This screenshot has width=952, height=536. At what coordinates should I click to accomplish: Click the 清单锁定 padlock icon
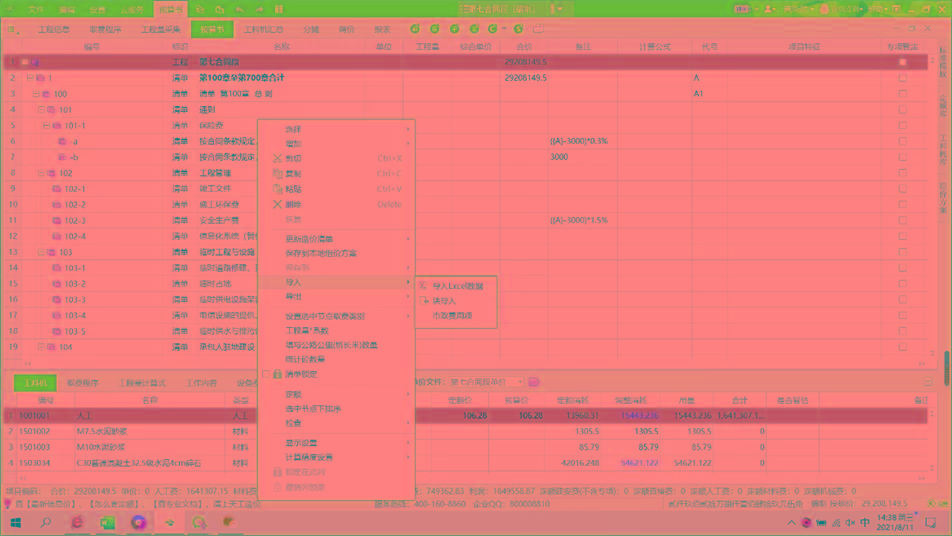click(277, 374)
